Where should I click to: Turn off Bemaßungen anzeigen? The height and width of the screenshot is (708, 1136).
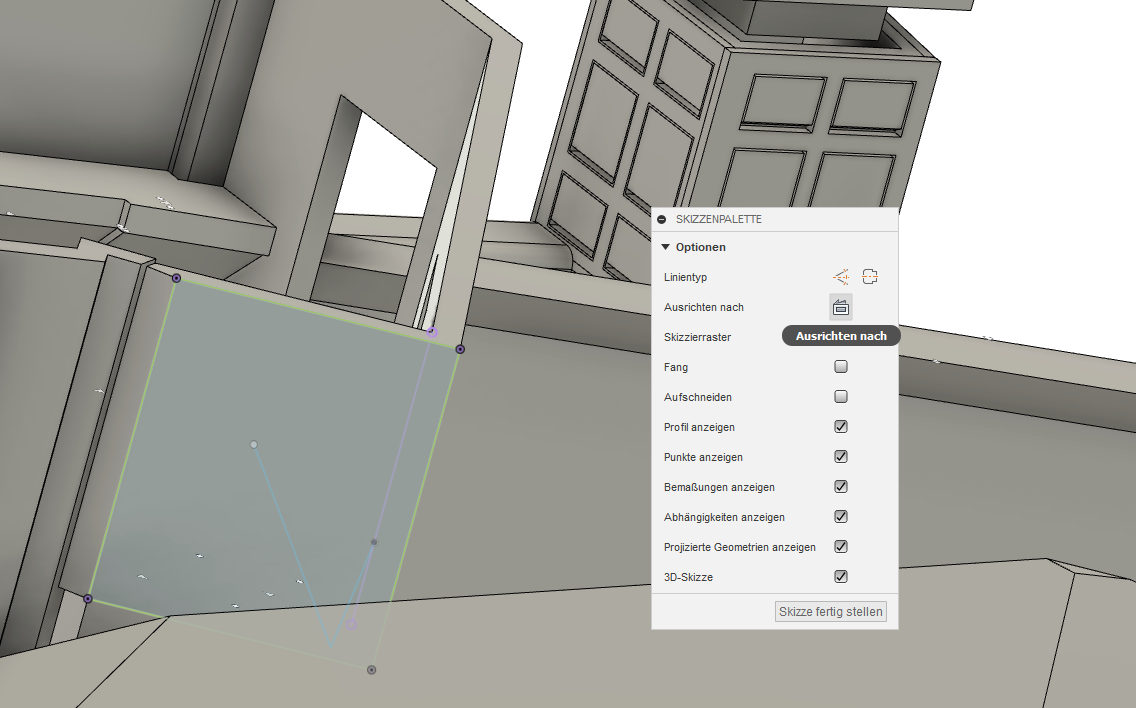840,486
